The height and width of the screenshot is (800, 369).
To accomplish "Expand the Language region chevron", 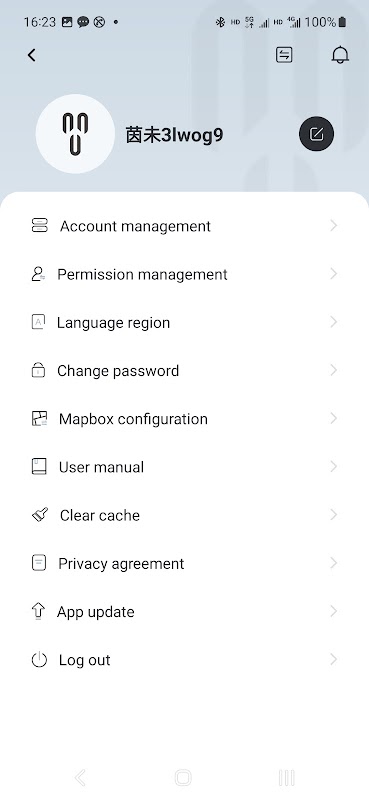I will 334,322.
